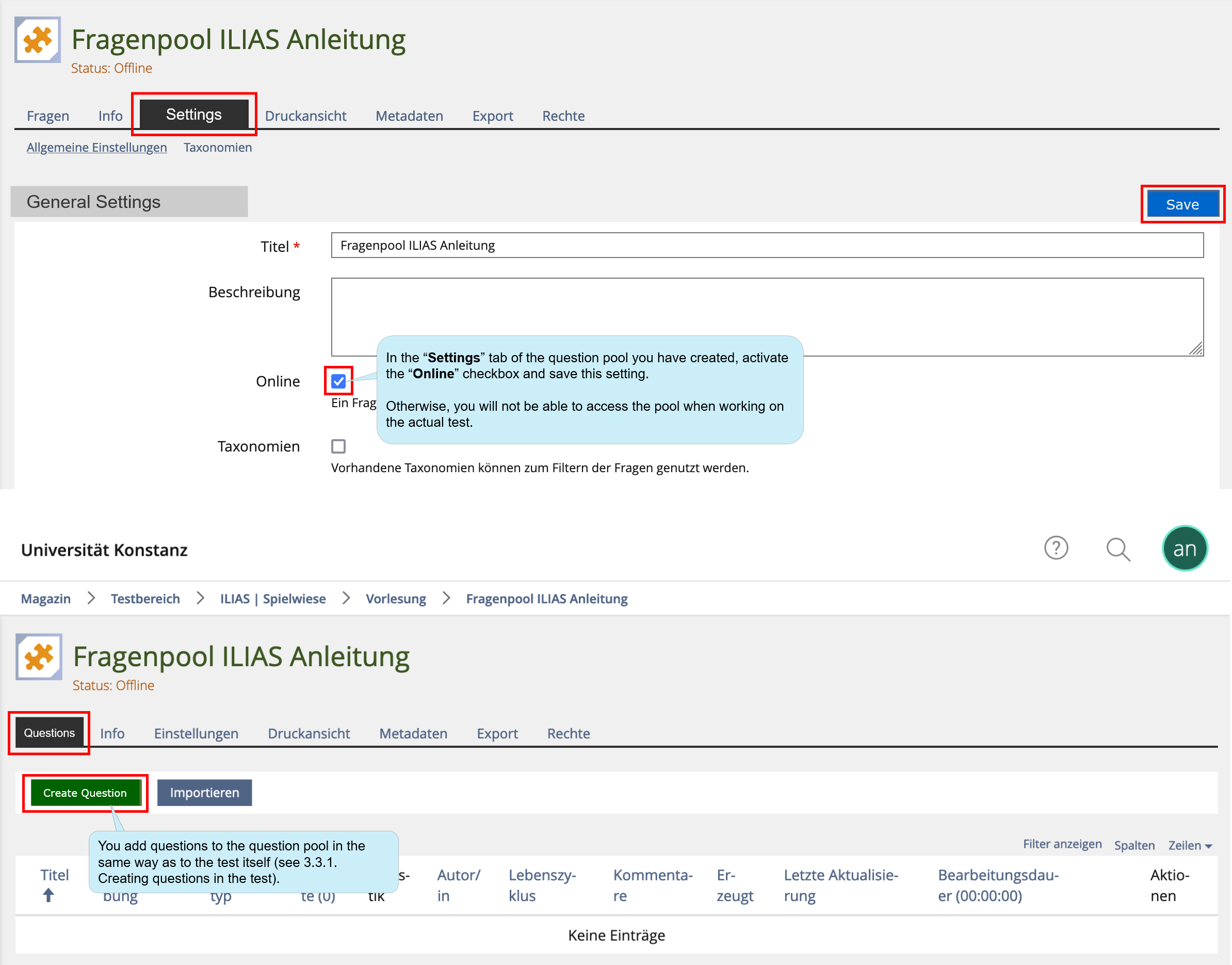
Task: Switch to the Taxonomien sub-tab
Action: [218, 148]
